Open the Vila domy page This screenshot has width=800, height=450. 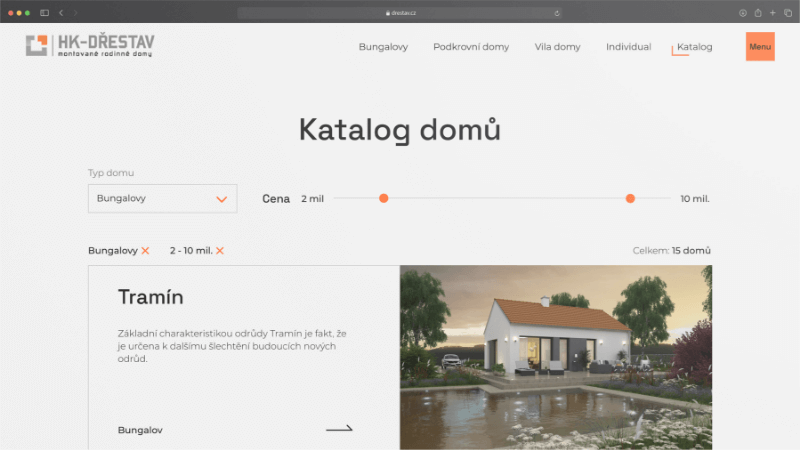[557, 47]
